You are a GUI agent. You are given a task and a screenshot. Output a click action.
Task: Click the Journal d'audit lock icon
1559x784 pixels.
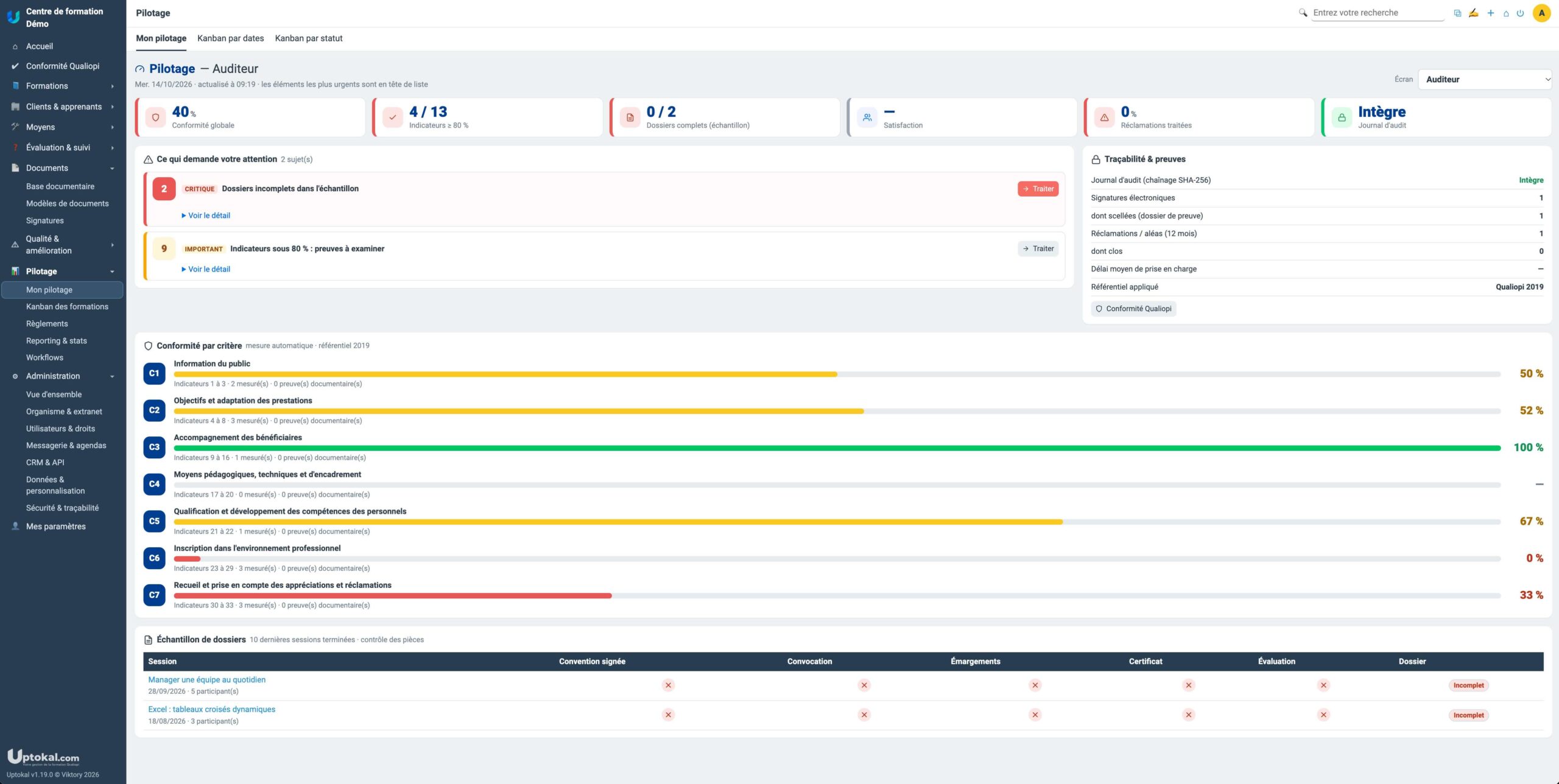[1342, 117]
